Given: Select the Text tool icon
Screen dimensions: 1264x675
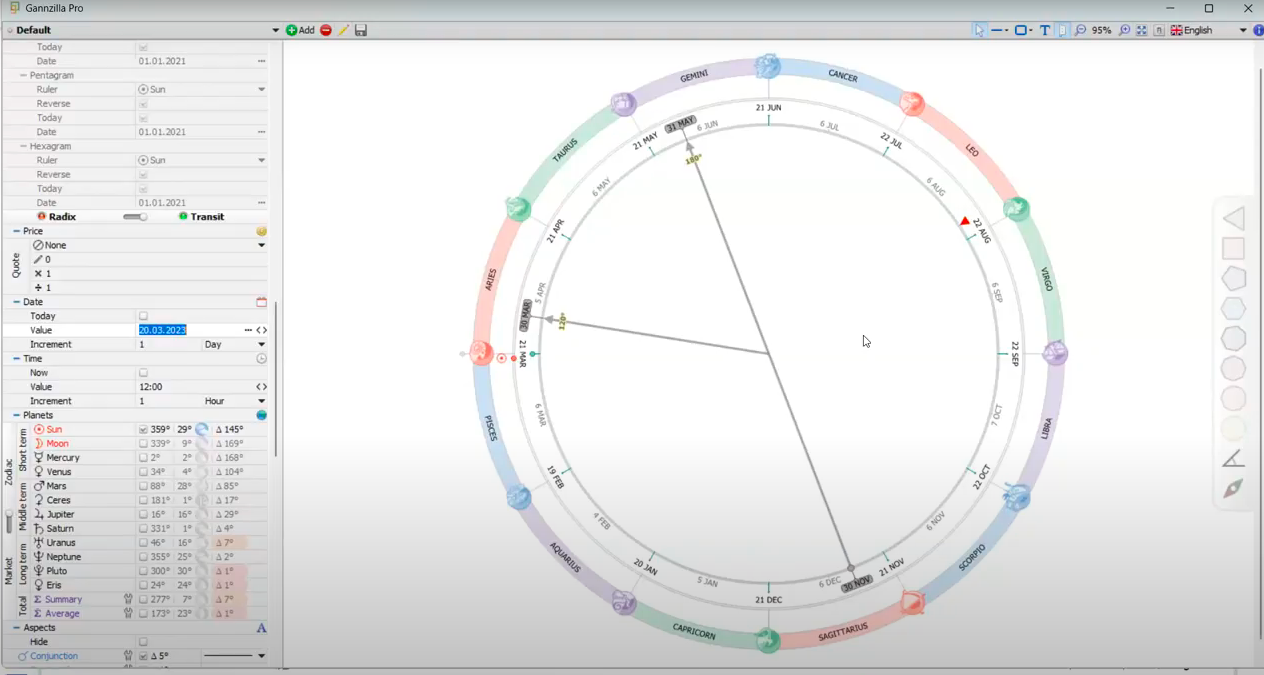Looking at the screenshot, I should tap(1045, 30).
